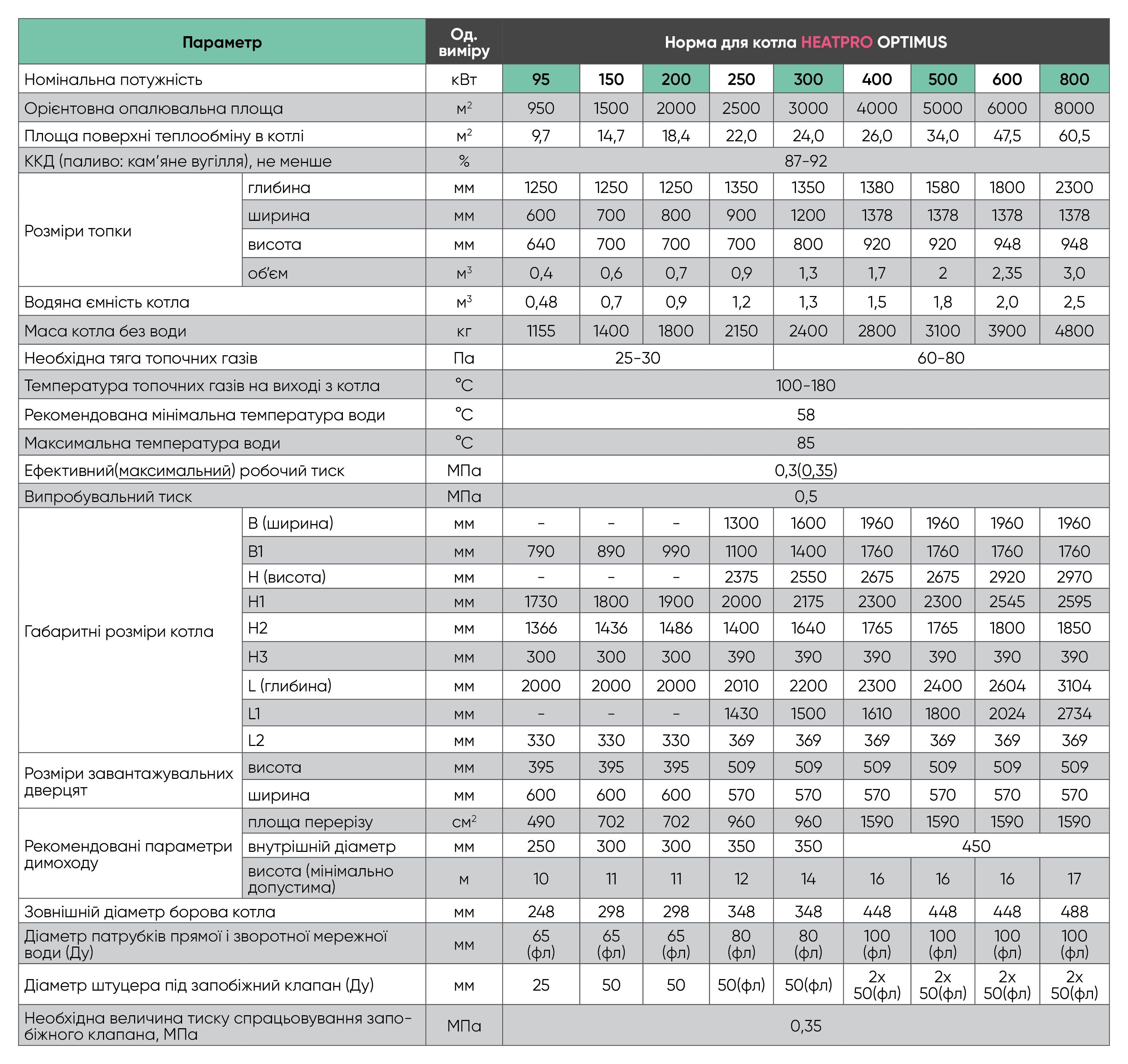1128x1064 pixels.
Task: Select the safety valve trigger pressure "0,35"
Action: click(x=806, y=1025)
